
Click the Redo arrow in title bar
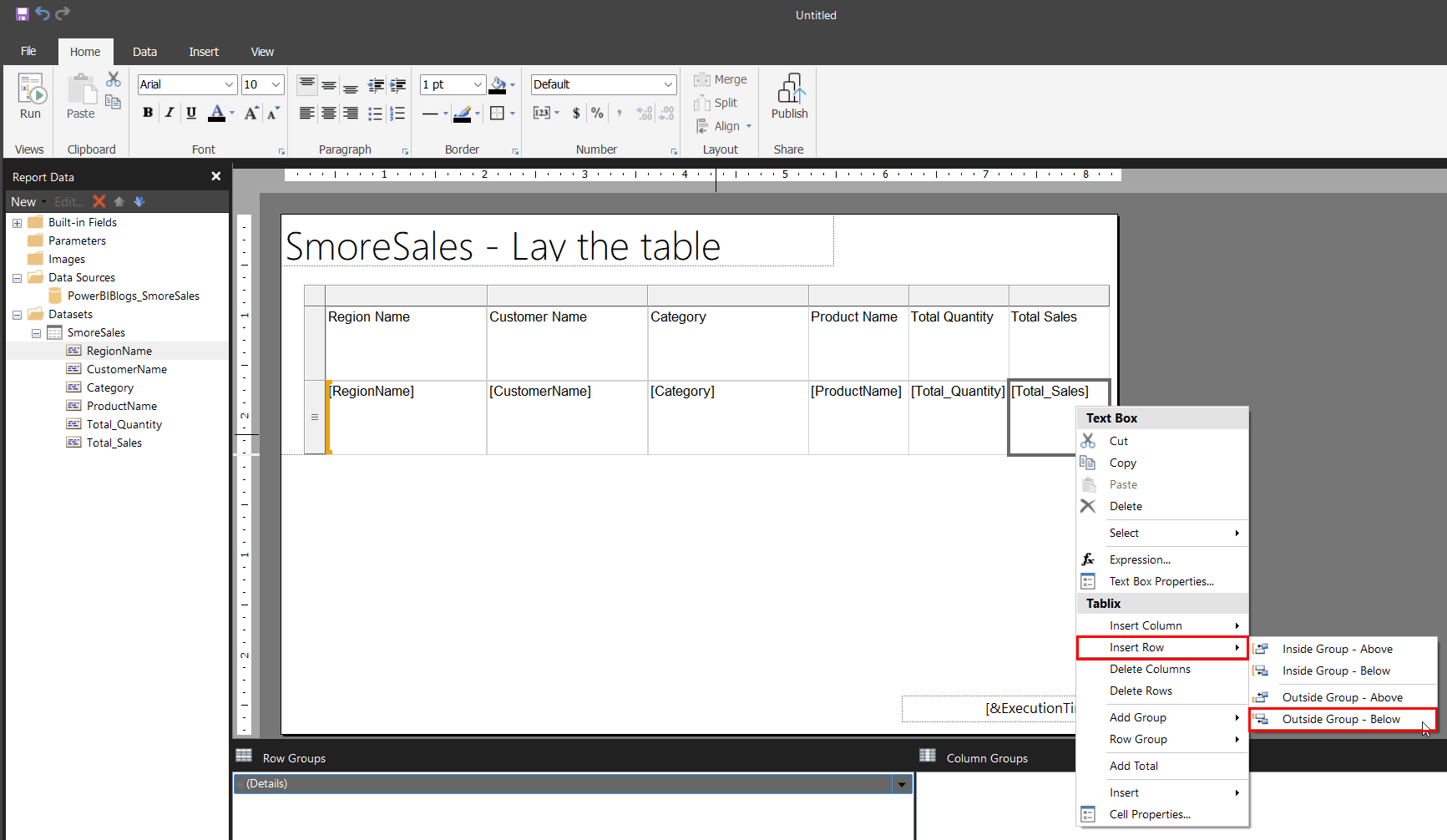click(x=63, y=13)
